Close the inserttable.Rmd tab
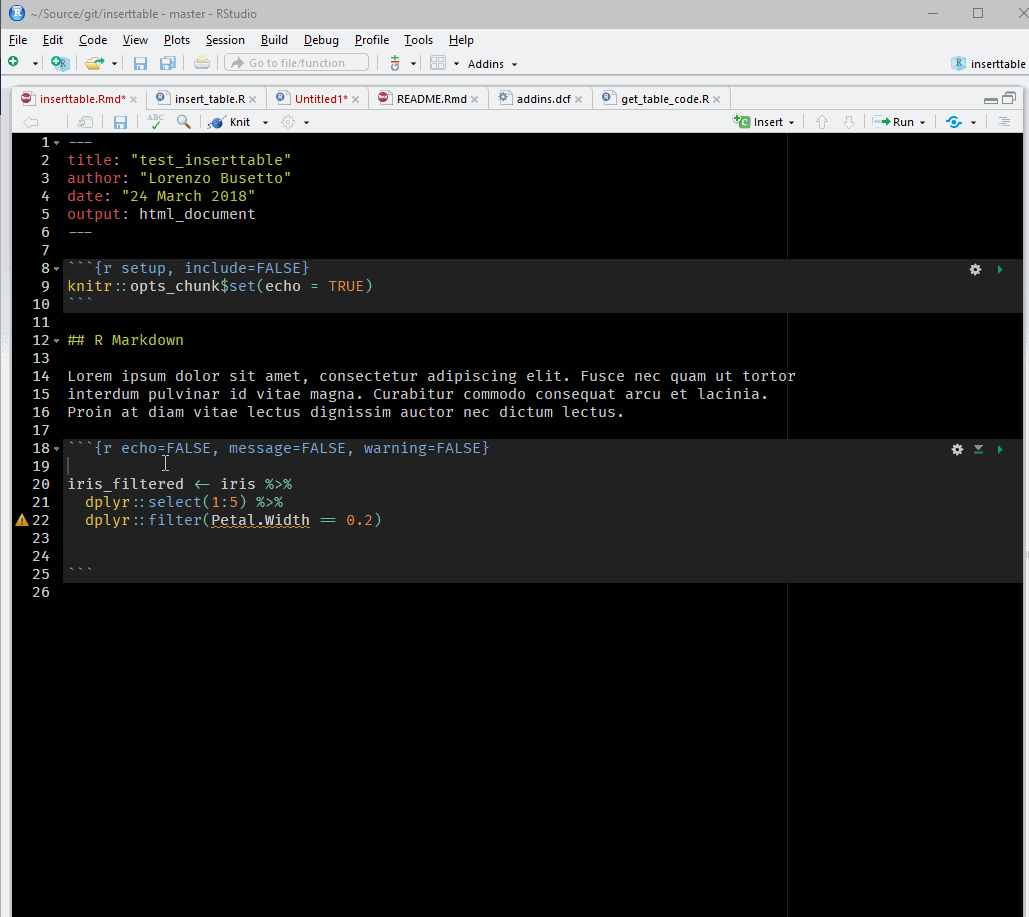 [x=133, y=100]
